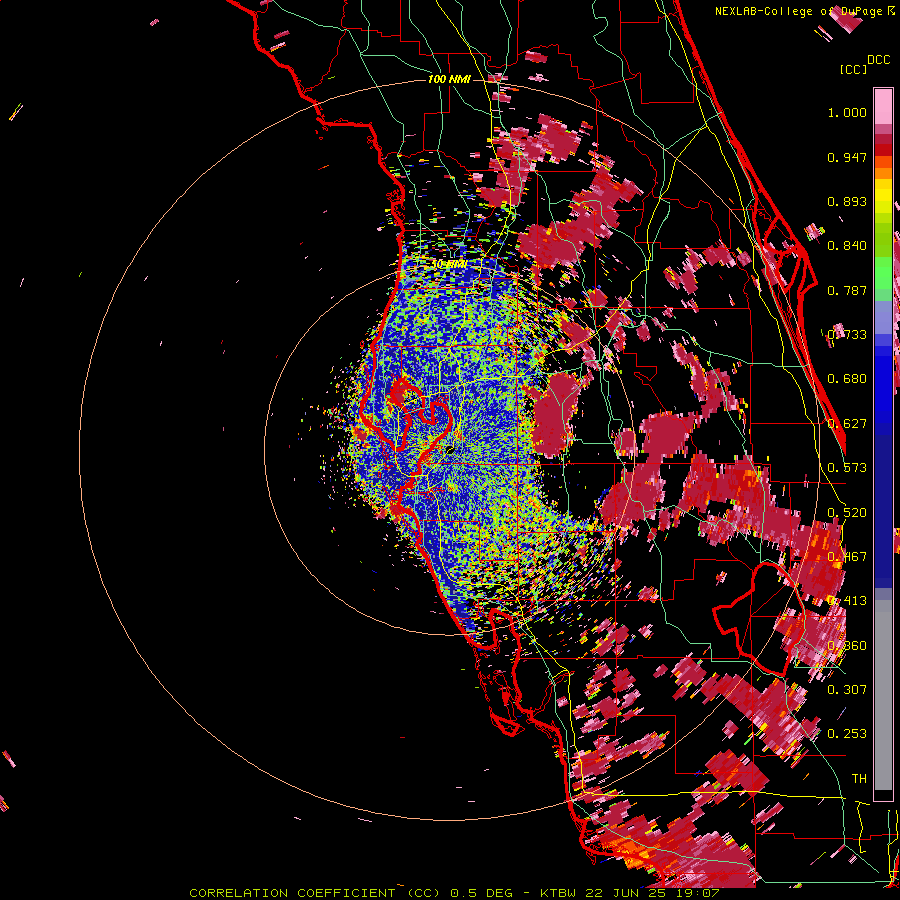Select the 0.840 legend value

click(x=847, y=246)
